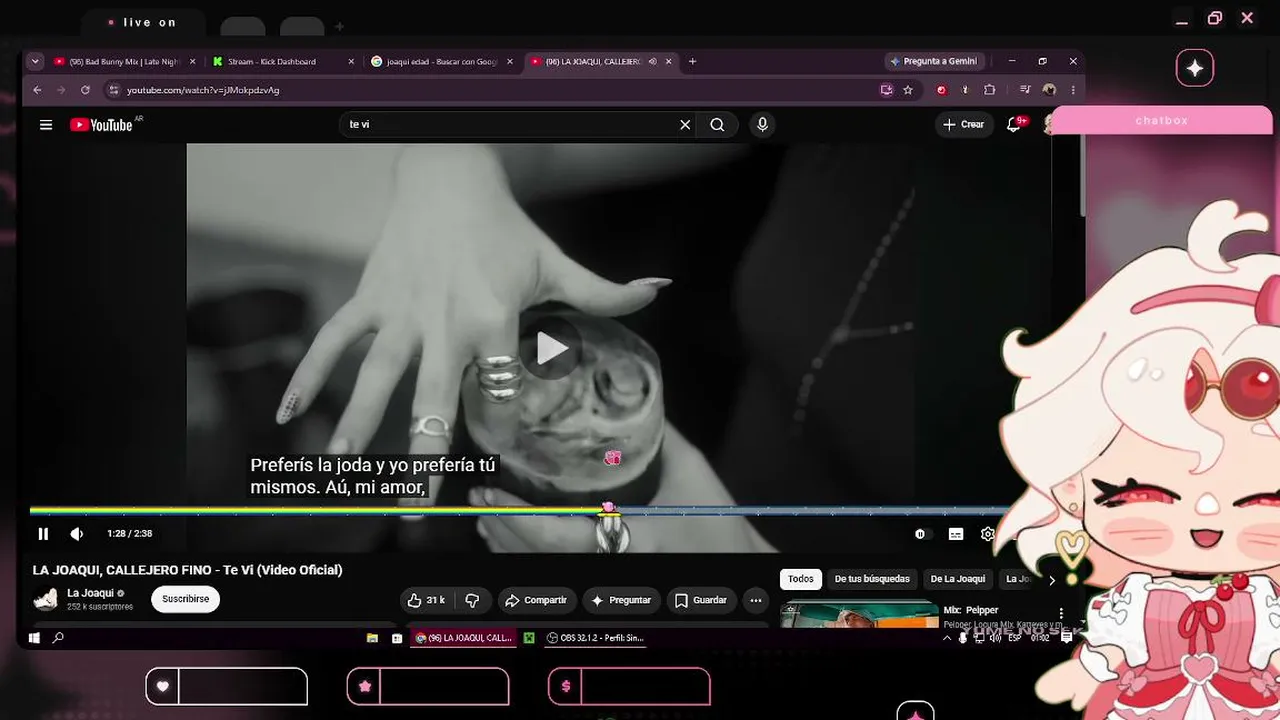Click the large play overlay on video
This screenshot has height=720, width=1280.
pyautogui.click(x=551, y=348)
